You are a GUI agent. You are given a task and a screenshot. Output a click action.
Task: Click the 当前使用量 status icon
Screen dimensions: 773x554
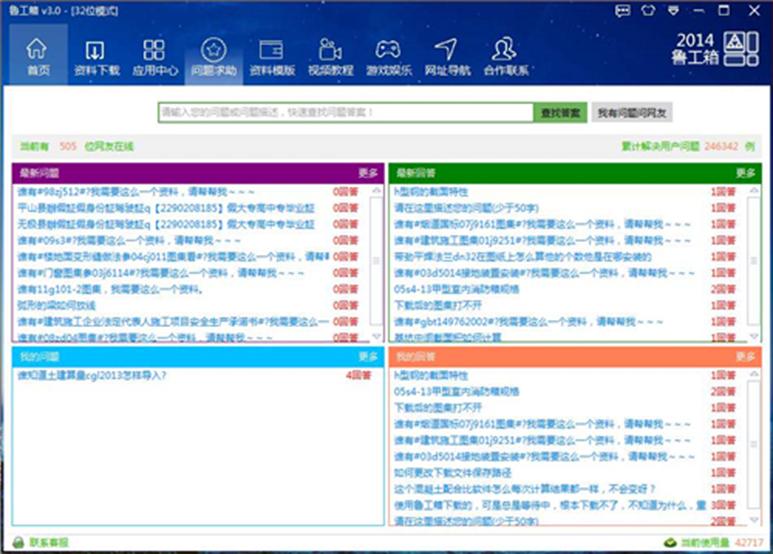click(x=669, y=543)
